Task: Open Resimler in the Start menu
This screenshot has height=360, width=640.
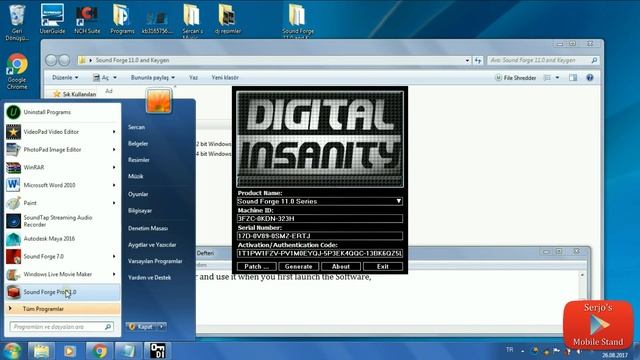Action: (139, 160)
